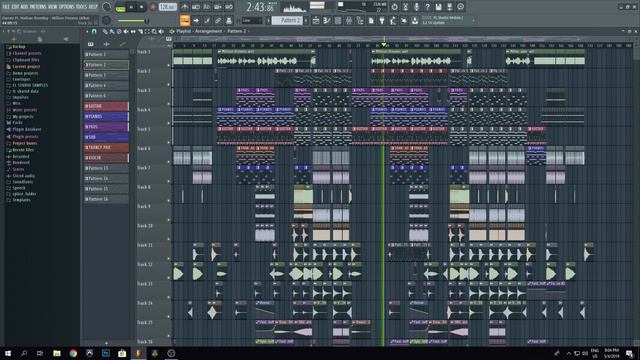The image size is (640, 360).
Task: Mute Track 1 with its green dot
Action: pyautogui.click(x=169, y=65)
